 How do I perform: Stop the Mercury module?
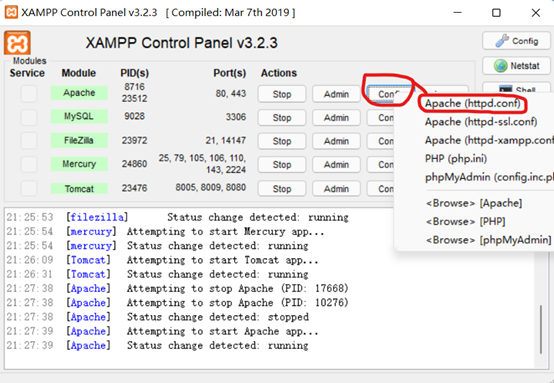click(282, 165)
